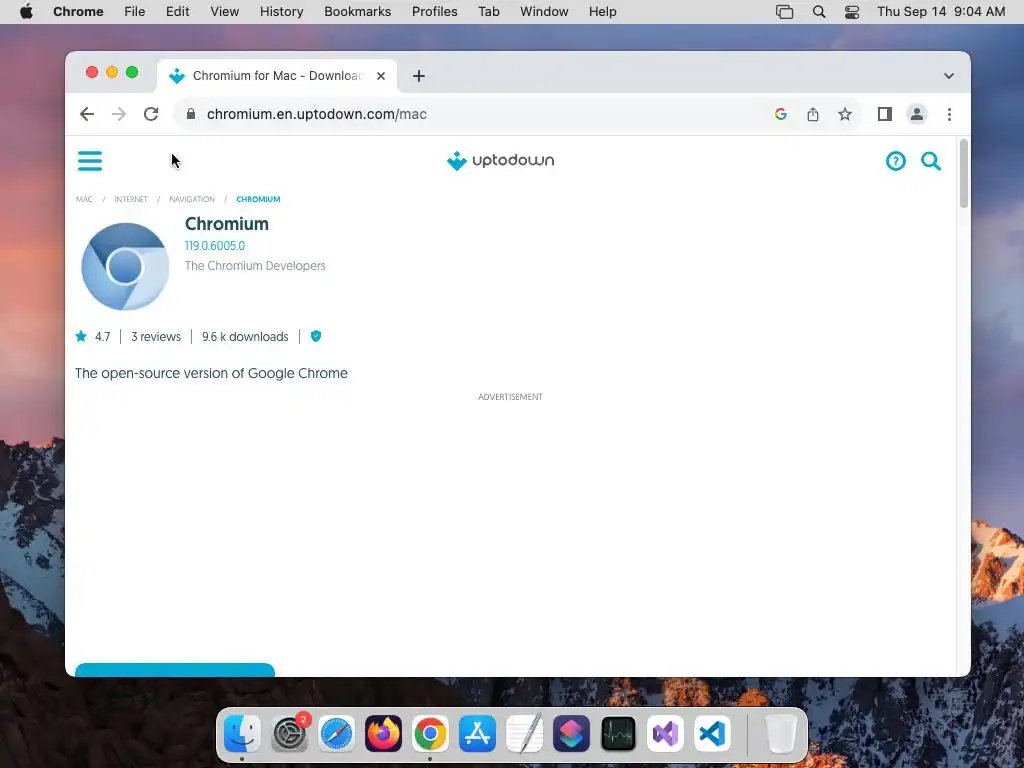Screen dimensions: 1024x768
Task: Open the Window menu
Action: point(544,12)
